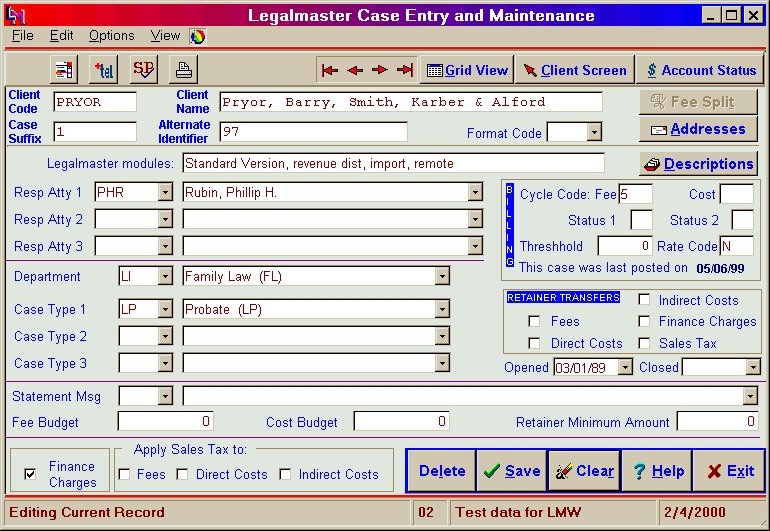Expand Resp Atty 2 code dropdown
Viewport: 770px width, 531px height.
point(165,219)
